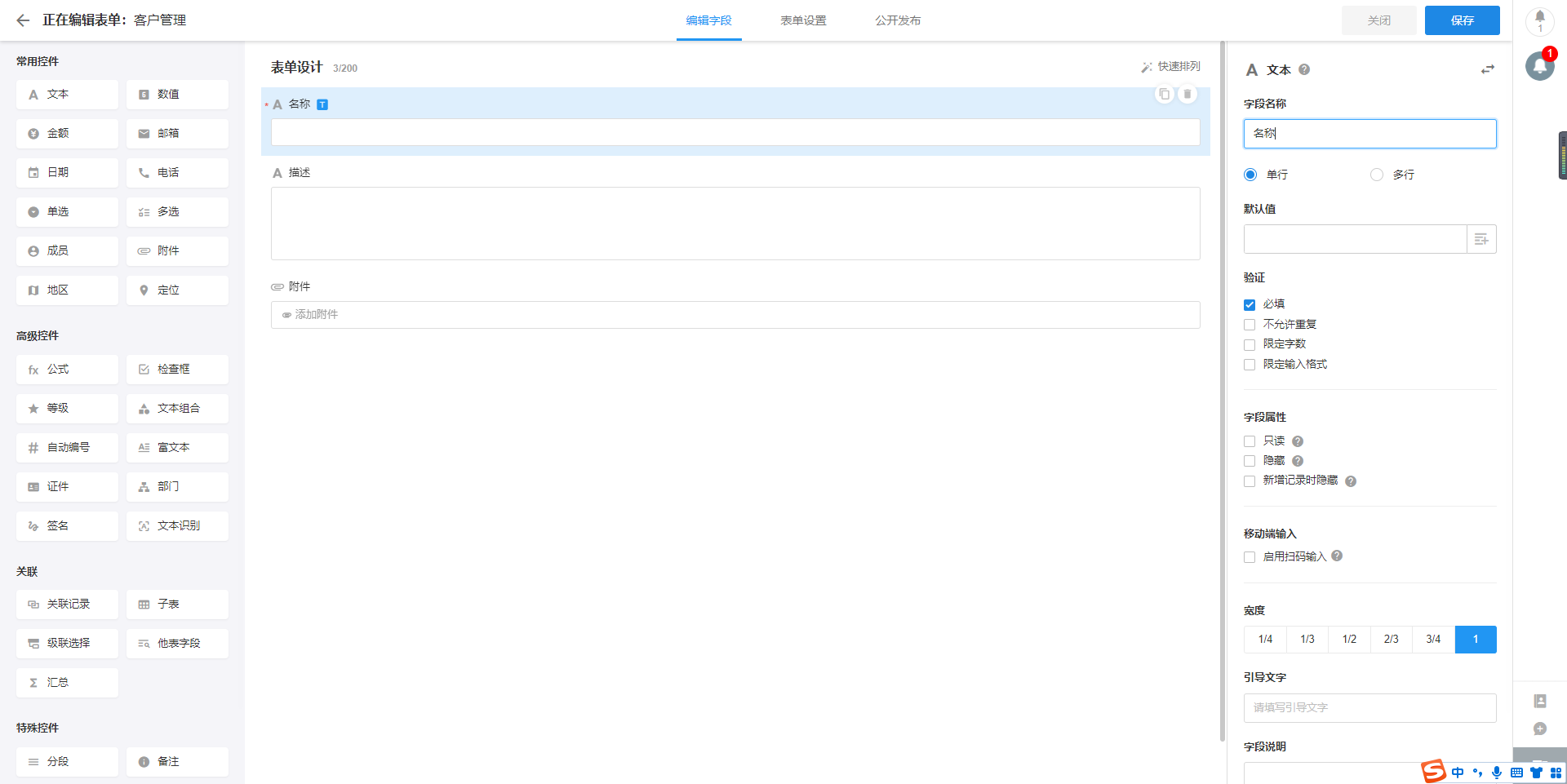This screenshot has height=784, width=1567.
Task: Click the 保存 save button
Action: [1463, 20]
